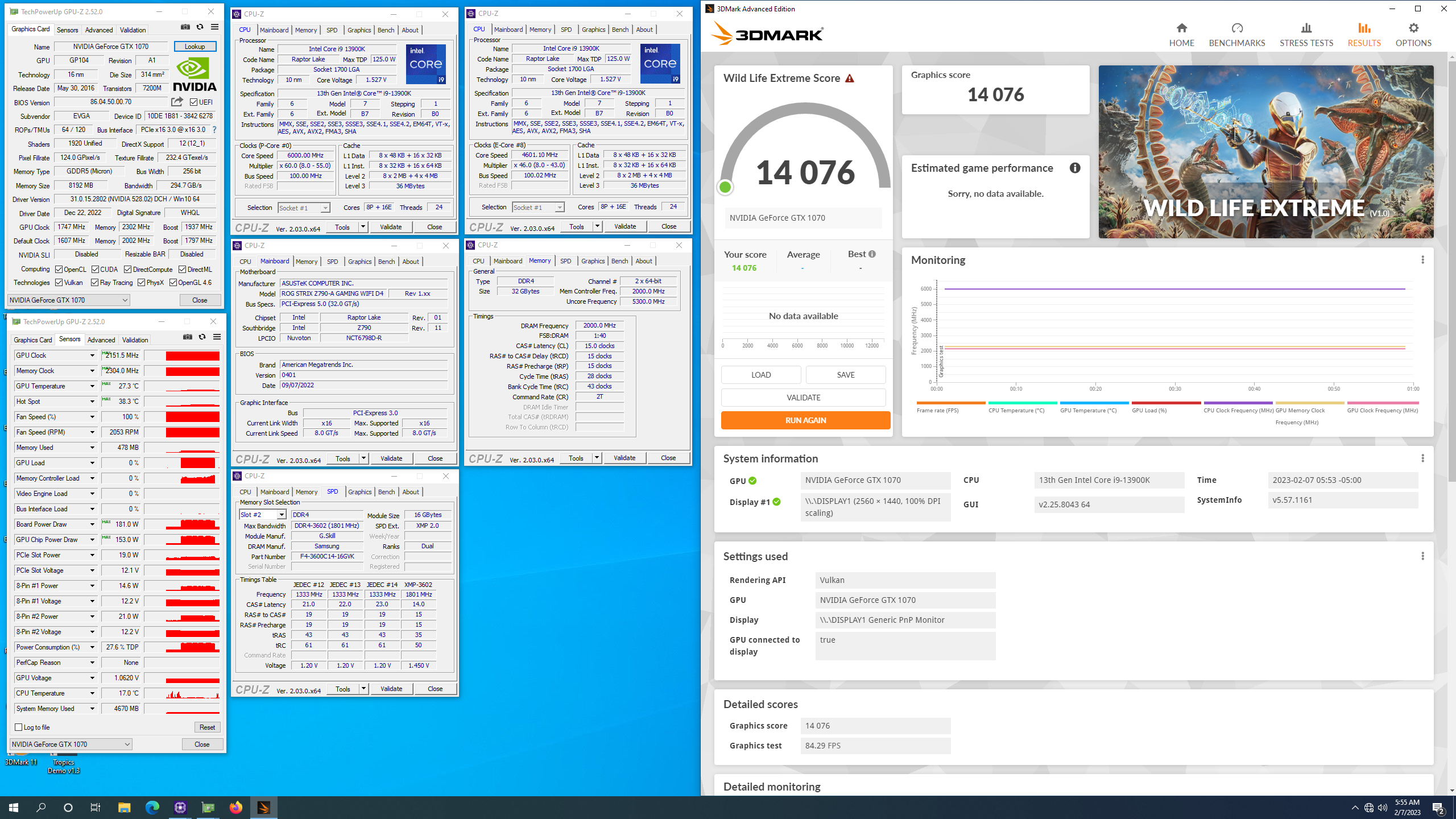Show estimated game performance info icon
The height and width of the screenshot is (819, 1456).
click(1075, 168)
